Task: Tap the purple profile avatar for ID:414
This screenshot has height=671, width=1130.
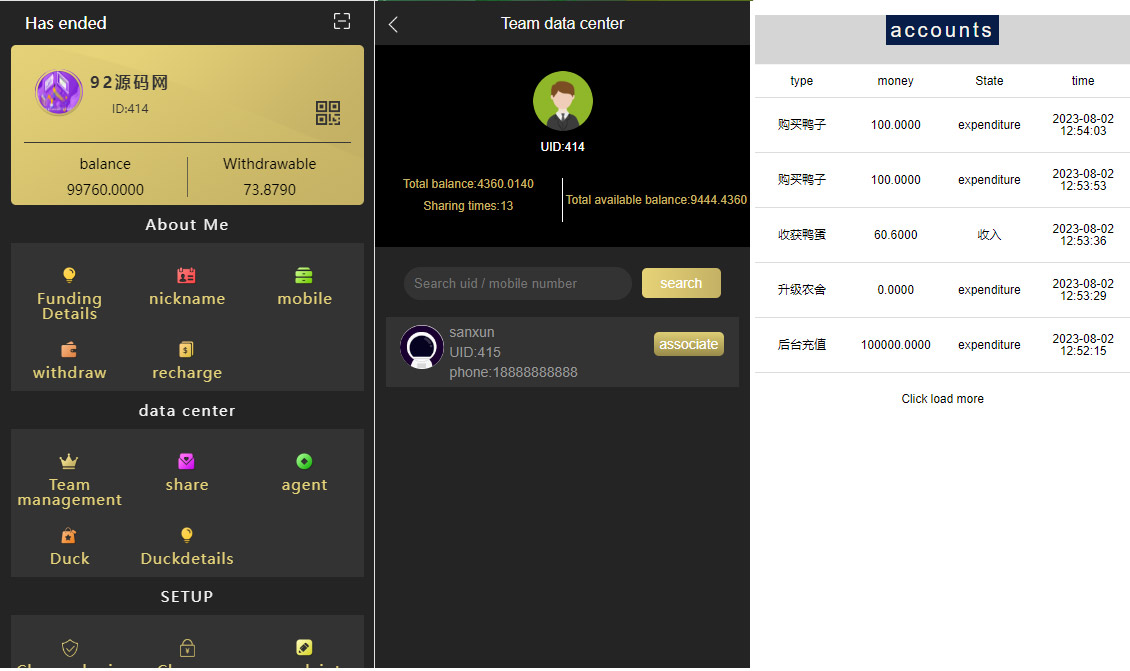Action: coord(58,92)
